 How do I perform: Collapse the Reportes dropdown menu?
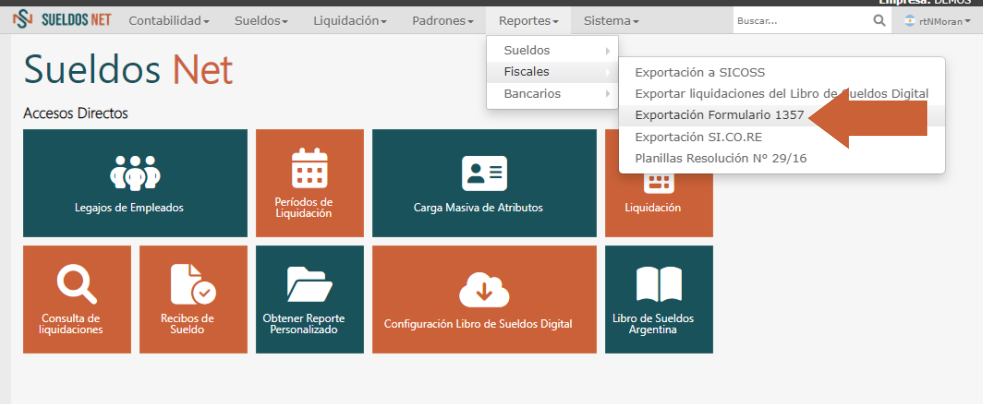(x=528, y=21)
